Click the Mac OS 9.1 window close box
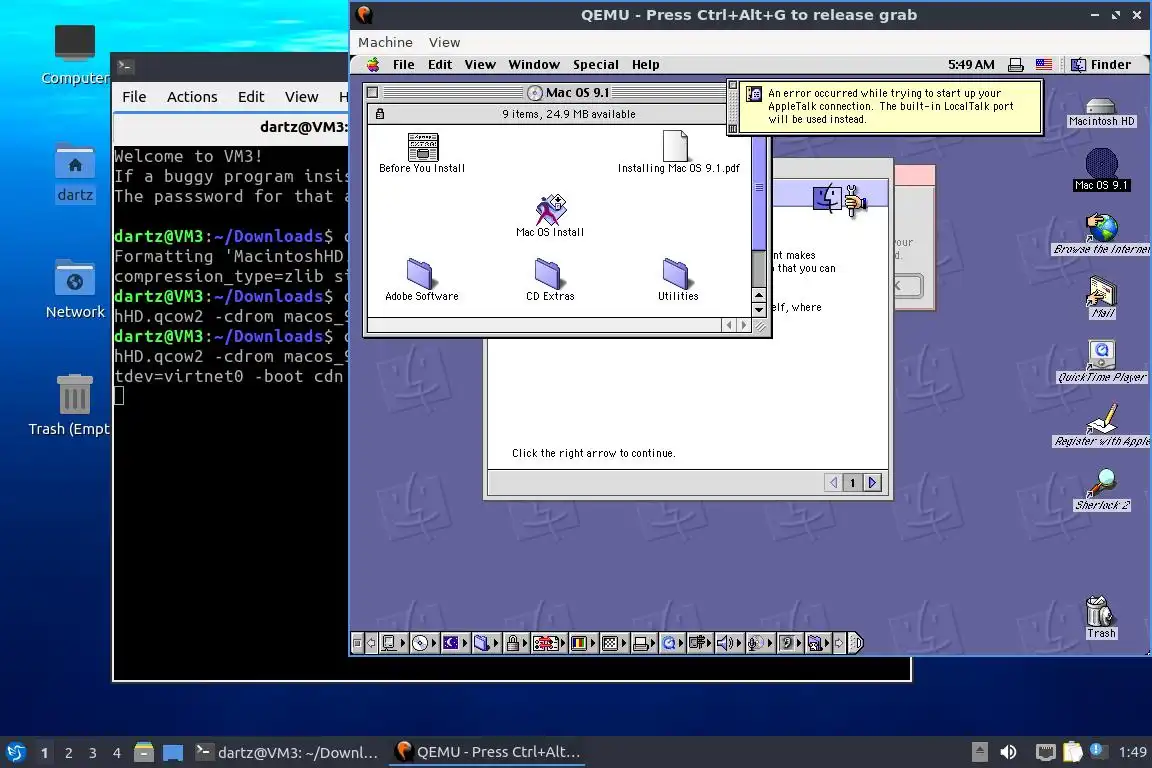Image resolution: width=1152 pixels, height=768 pixels. [x=372, y=93]
